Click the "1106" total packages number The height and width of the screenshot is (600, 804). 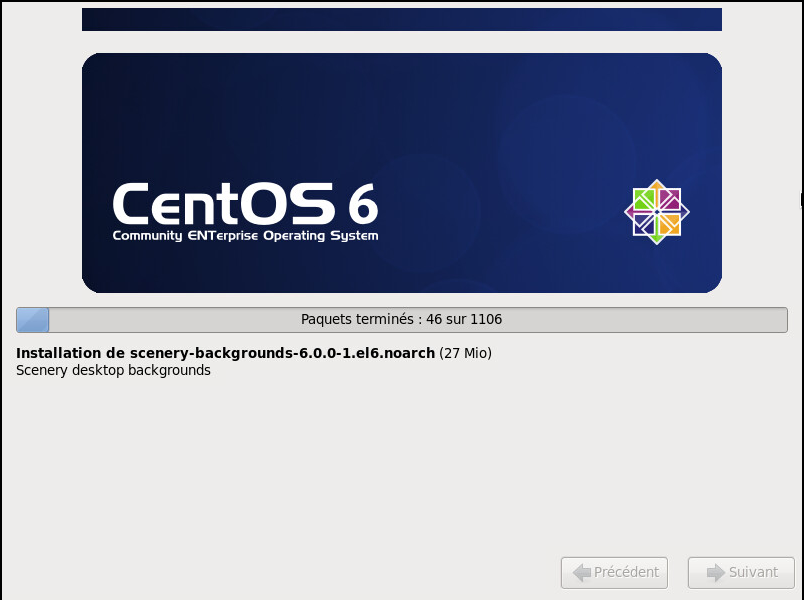coord(485,320)
